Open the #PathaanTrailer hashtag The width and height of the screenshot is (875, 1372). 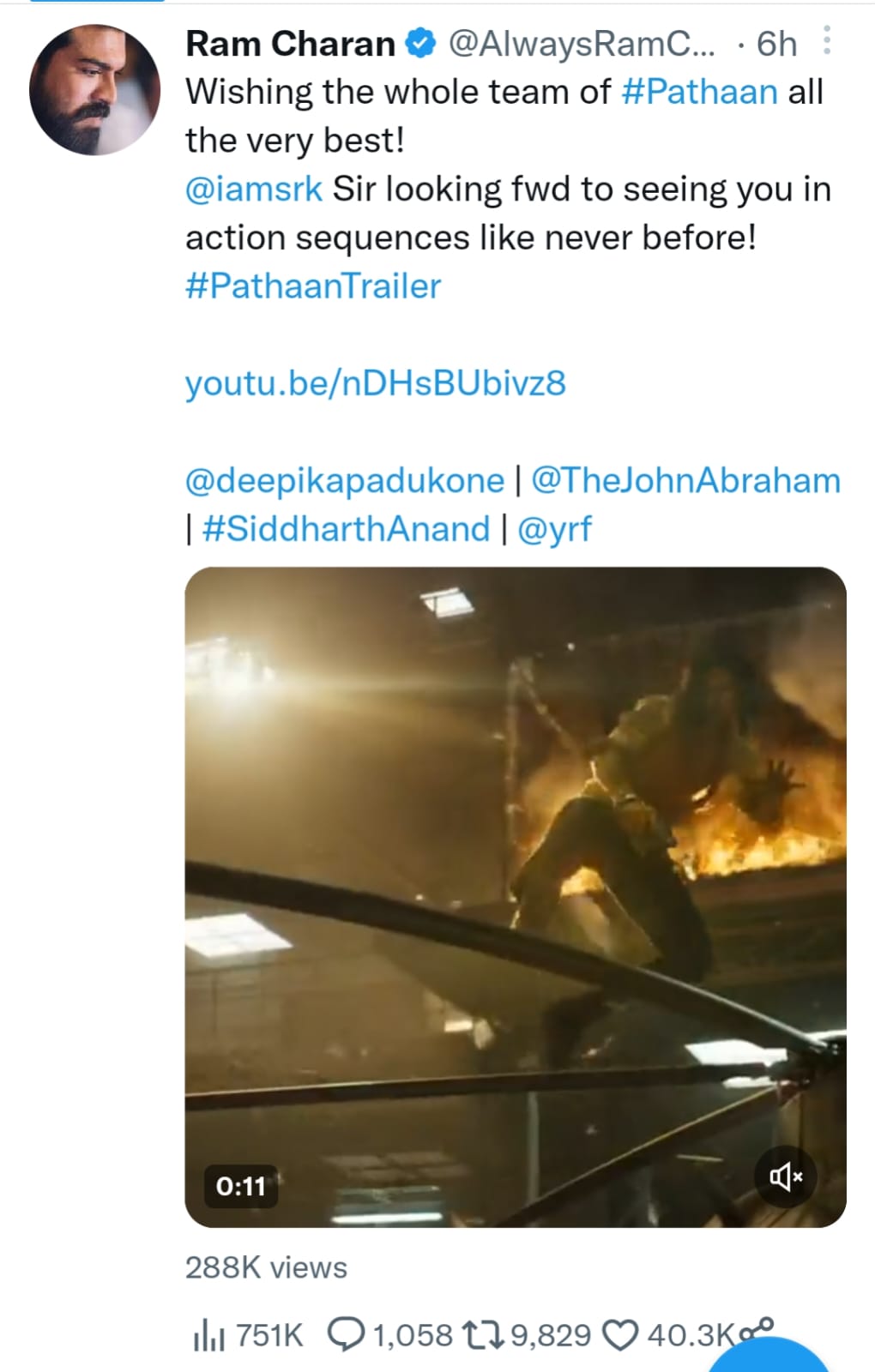pos(312,286)
